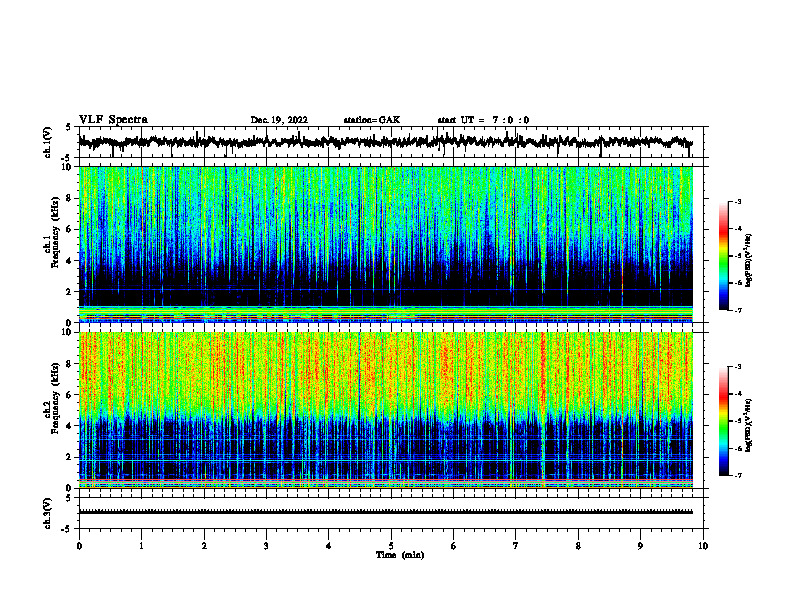The height and width of the screenshot is (612, 792).
Task: Click the date text "Dec. 19, 2022"
Action: tap(279, 120)
